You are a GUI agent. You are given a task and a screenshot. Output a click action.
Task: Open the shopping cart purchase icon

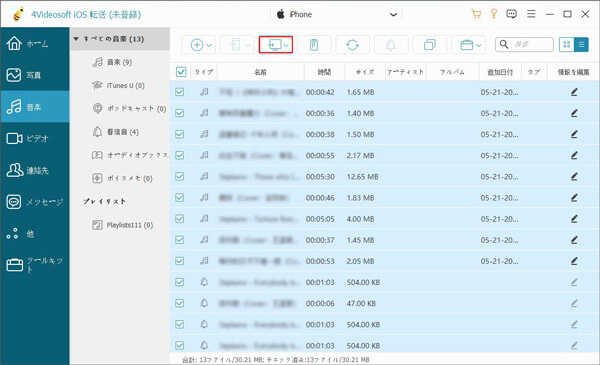pos(476,14)
